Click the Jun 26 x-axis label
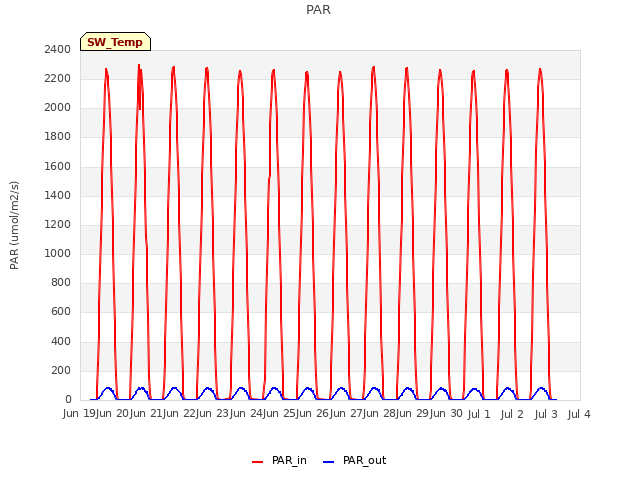Image resolution: width=640 pixels, height=480 pixels. [313, 414]
